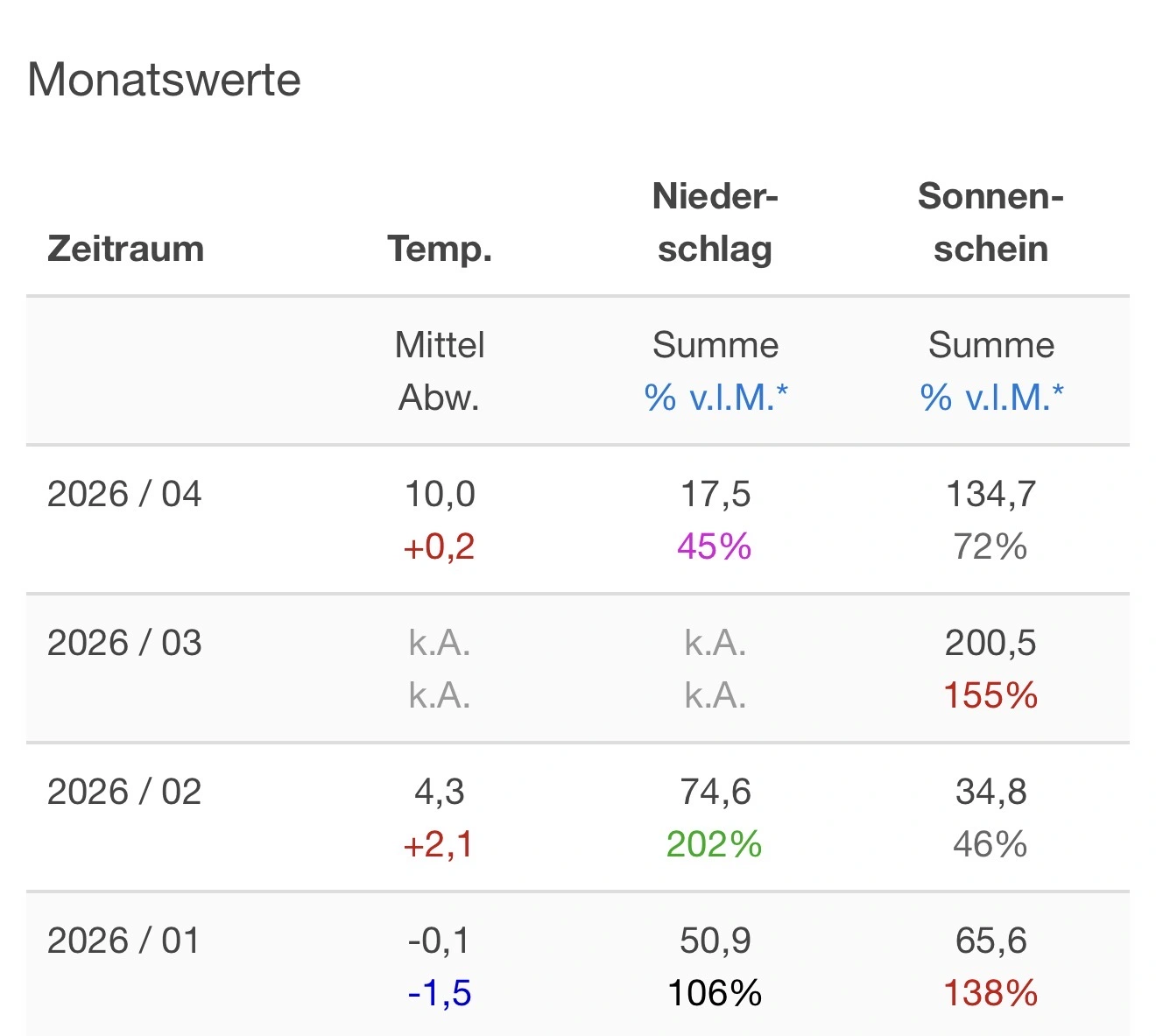Click the January sunshine value '138%'
The width and height of the screenshot is (1156, 1036).
(x=990, y=994)
